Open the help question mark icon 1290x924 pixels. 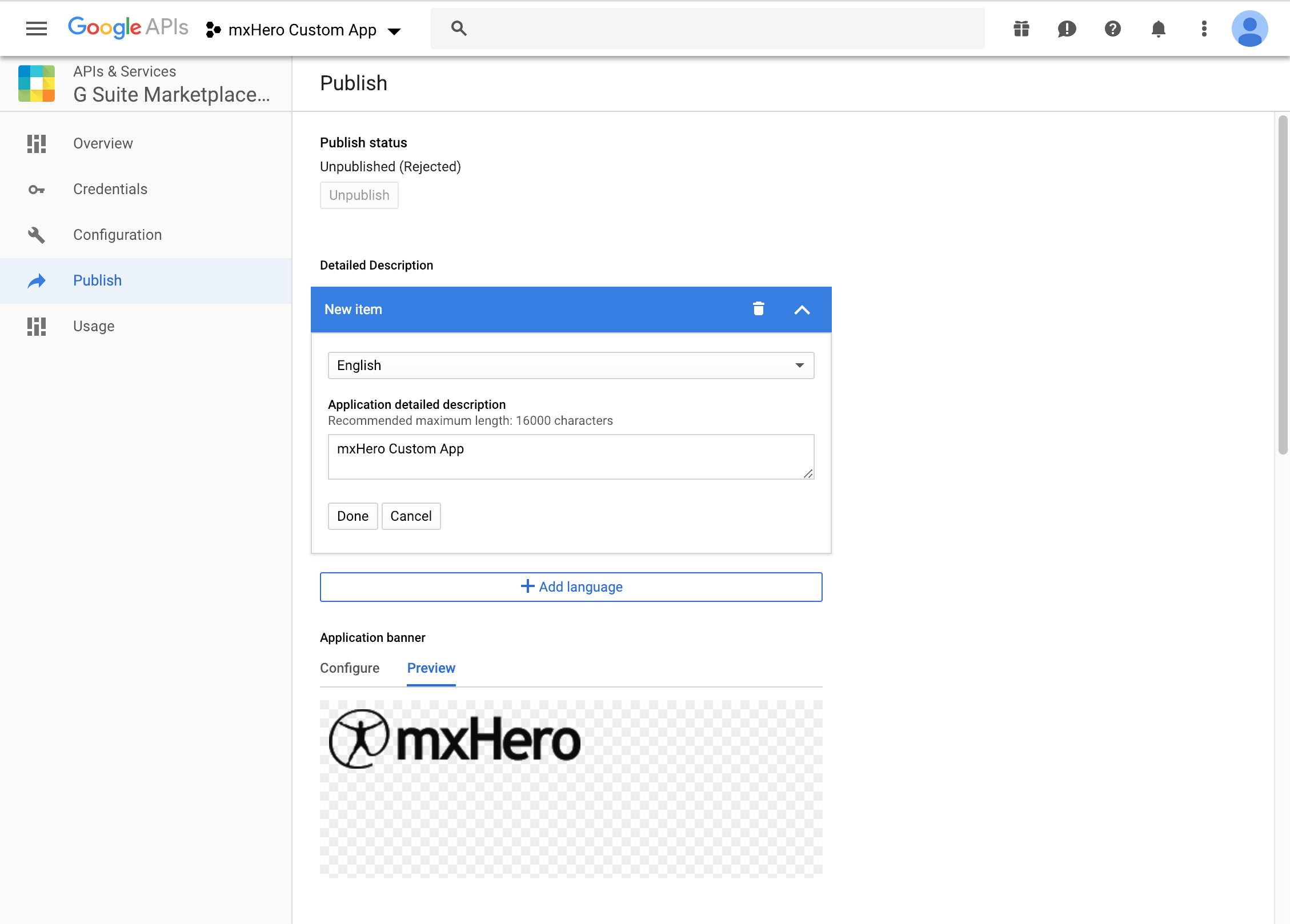click(1113, 29)
